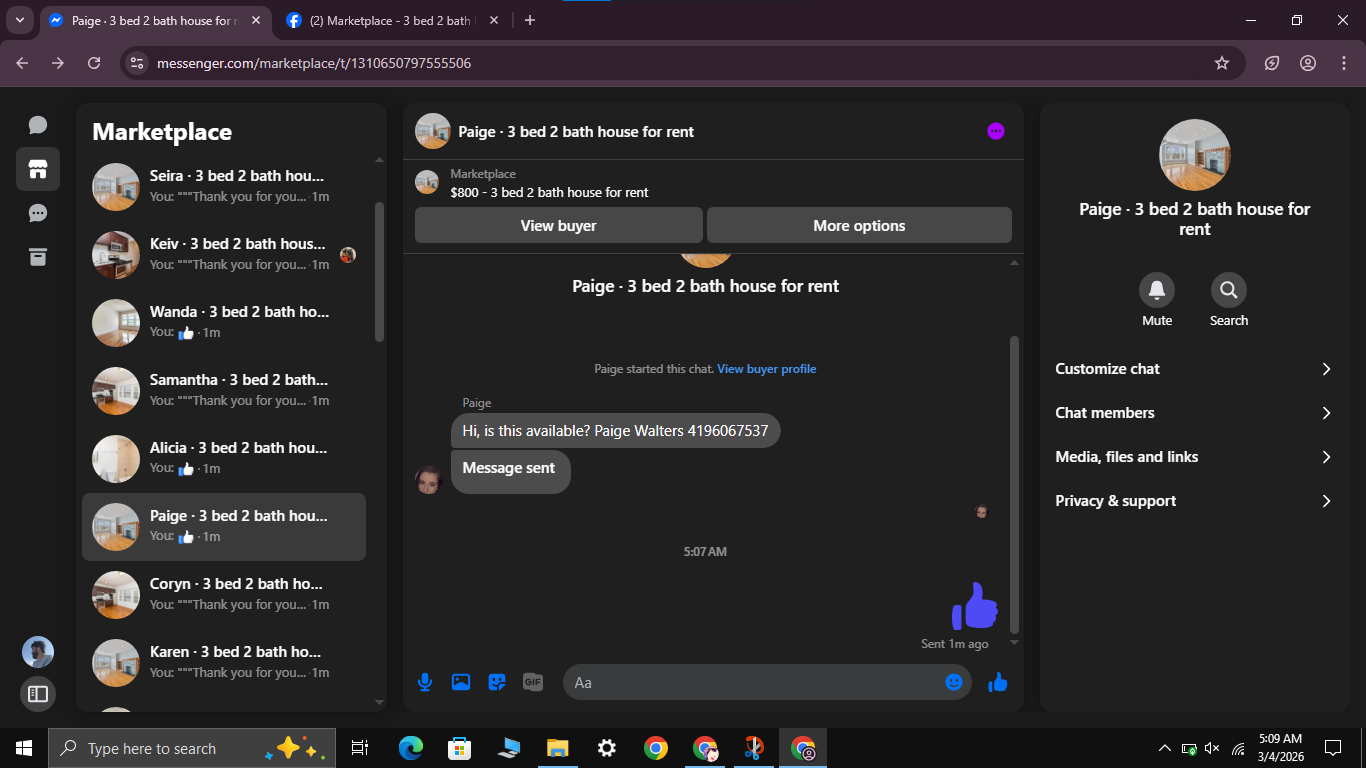Click the conversation list scrollbar
This screenshot has height=768, width=1366.
click(x=379, y=272)
